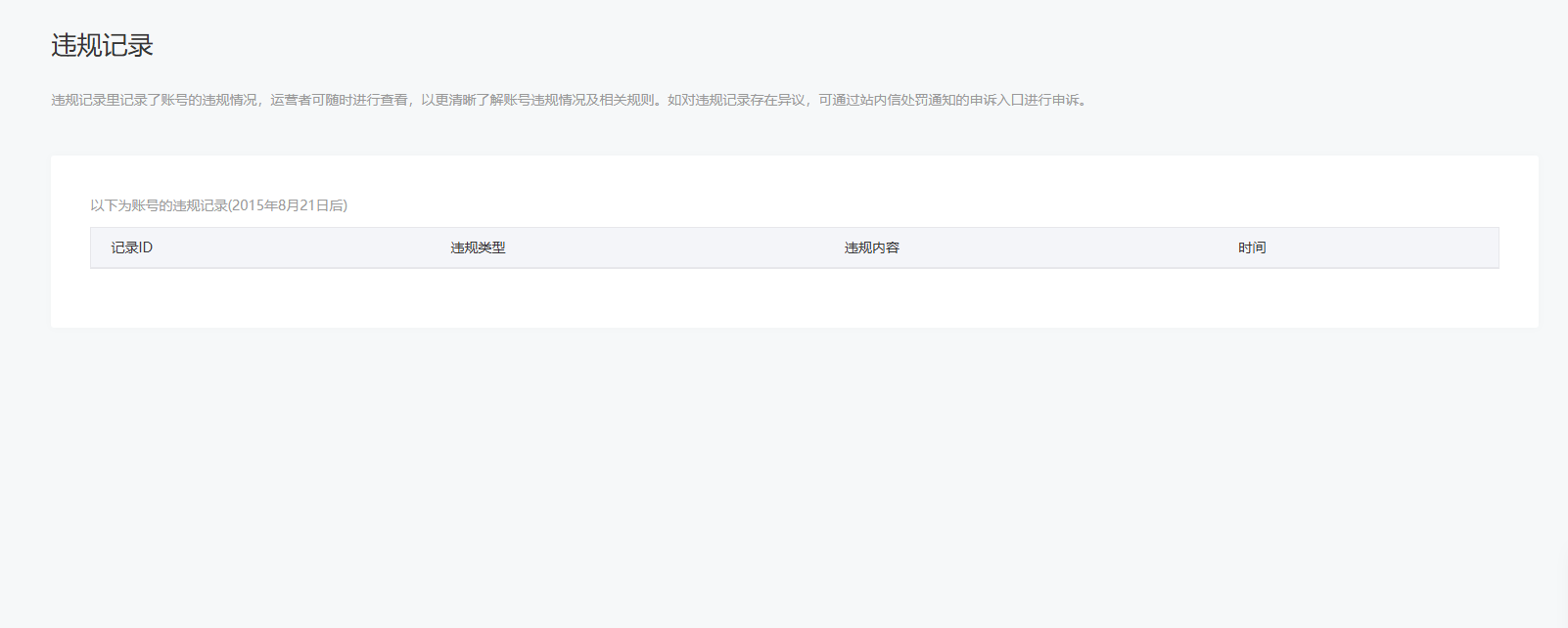The height and width of the screenshot is (628, 1568).
Task: Click the 违规内容 column header
Action: 871,247
